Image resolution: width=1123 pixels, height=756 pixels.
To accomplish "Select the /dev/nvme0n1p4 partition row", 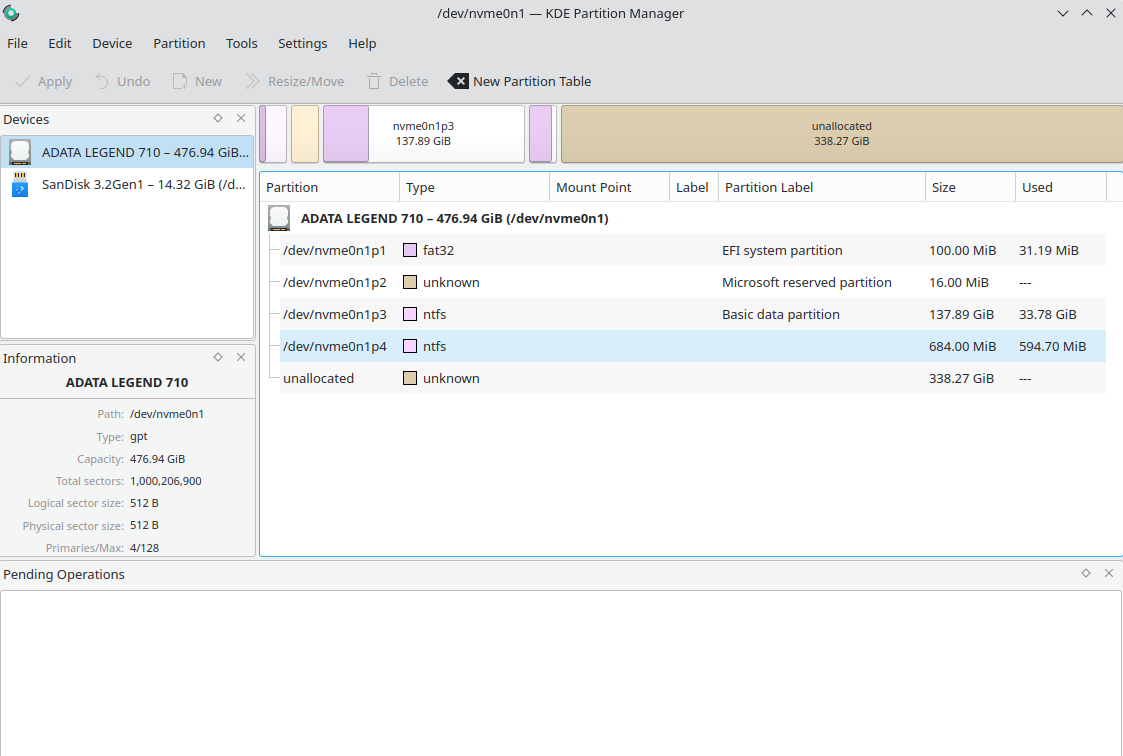I will tap(693, 346).
